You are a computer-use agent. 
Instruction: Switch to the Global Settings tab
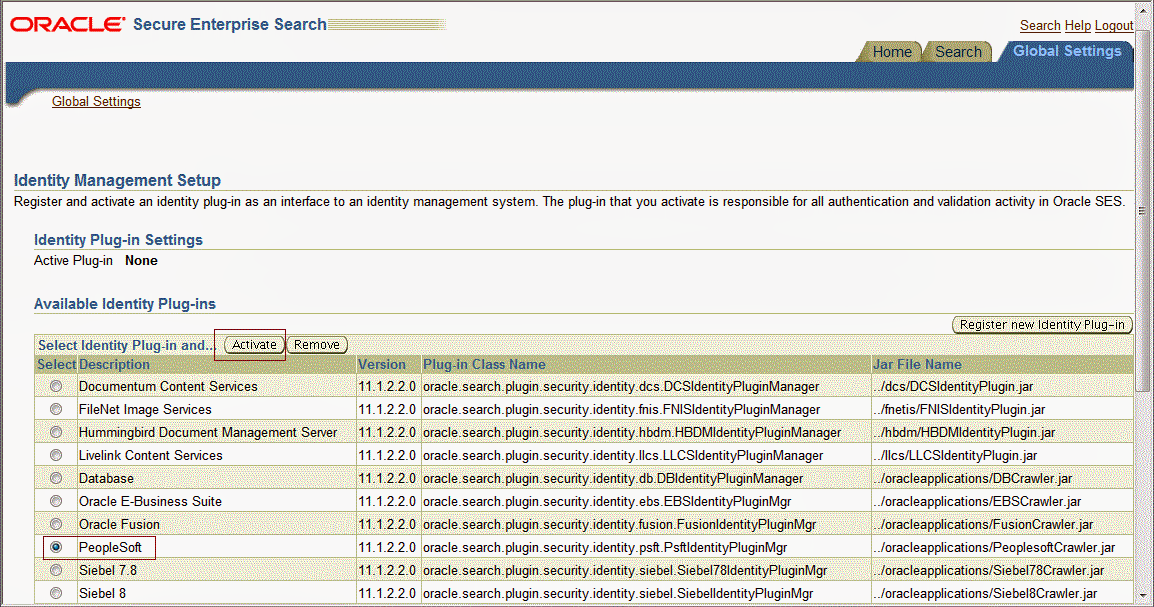[1066, 51]
